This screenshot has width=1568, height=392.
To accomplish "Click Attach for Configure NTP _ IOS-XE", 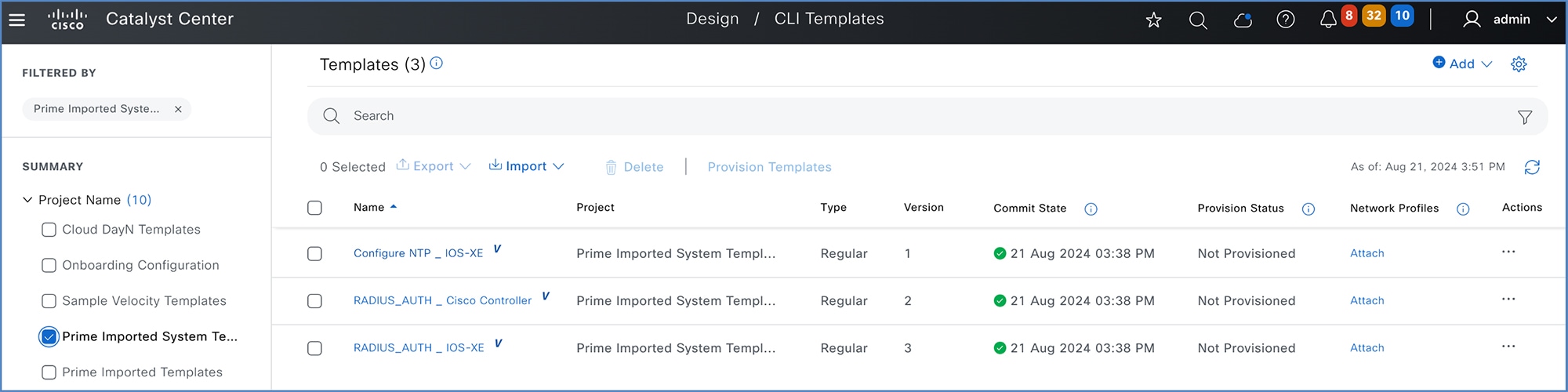I will point(1367,253).
